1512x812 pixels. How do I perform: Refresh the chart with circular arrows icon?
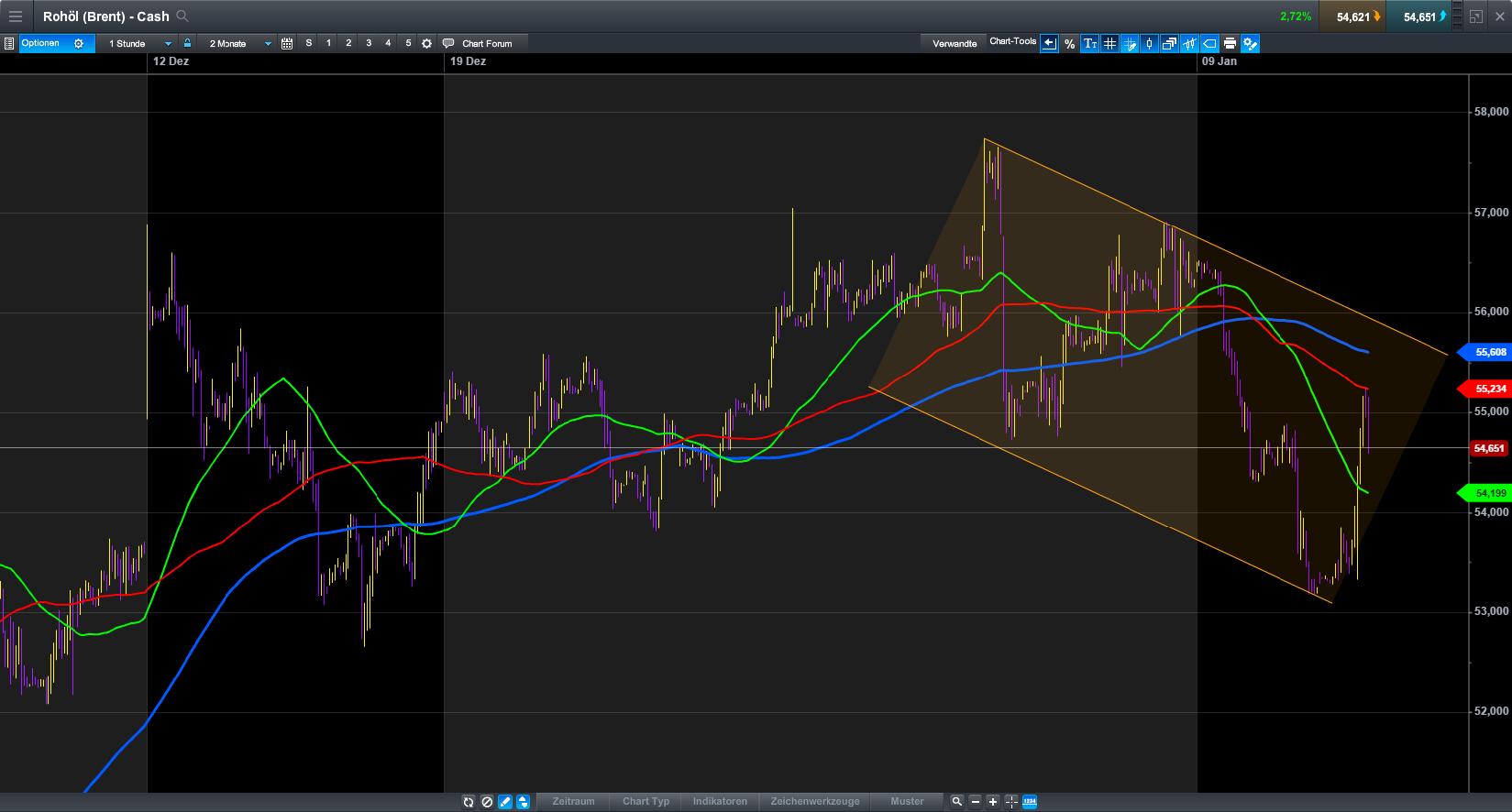pyautogui.click(x=469, y=802)
